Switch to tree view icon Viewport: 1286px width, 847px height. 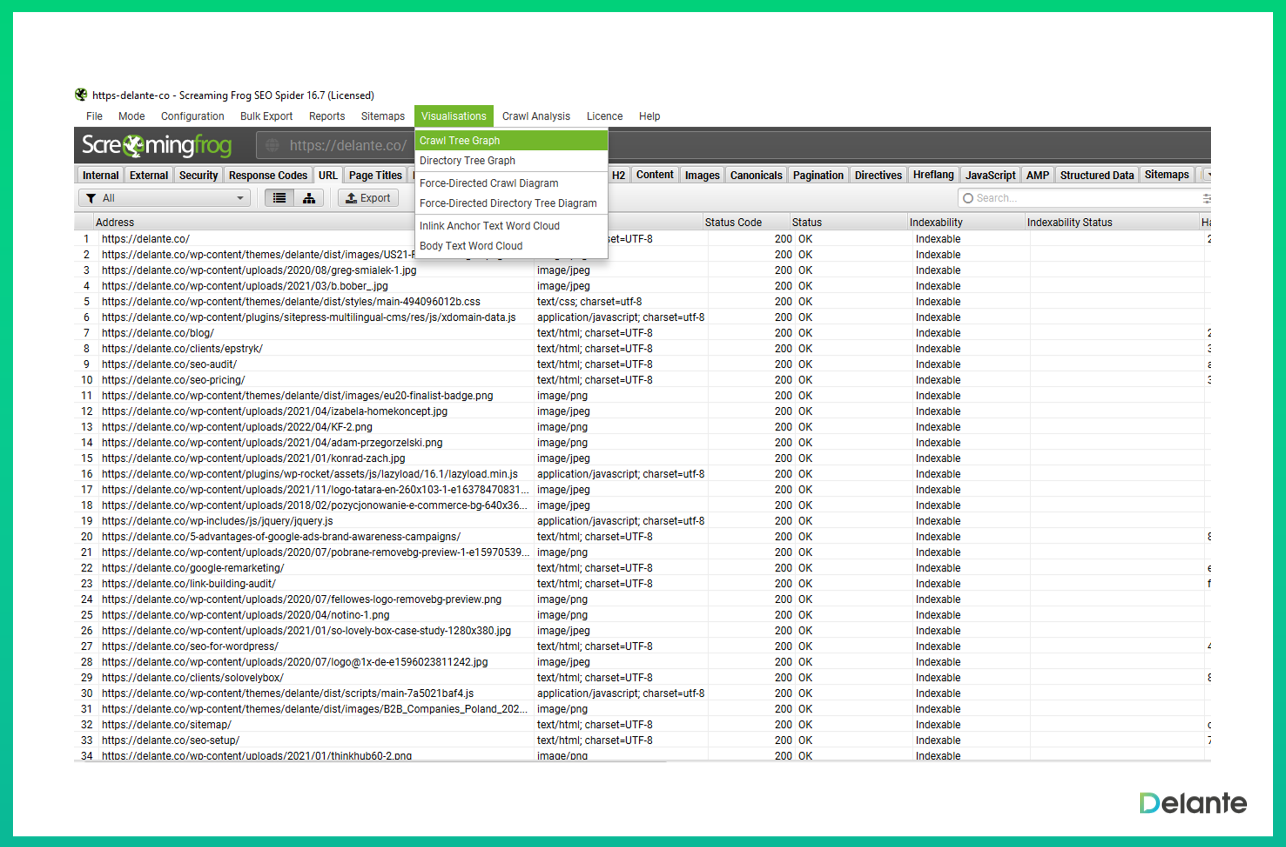(307, 198)
